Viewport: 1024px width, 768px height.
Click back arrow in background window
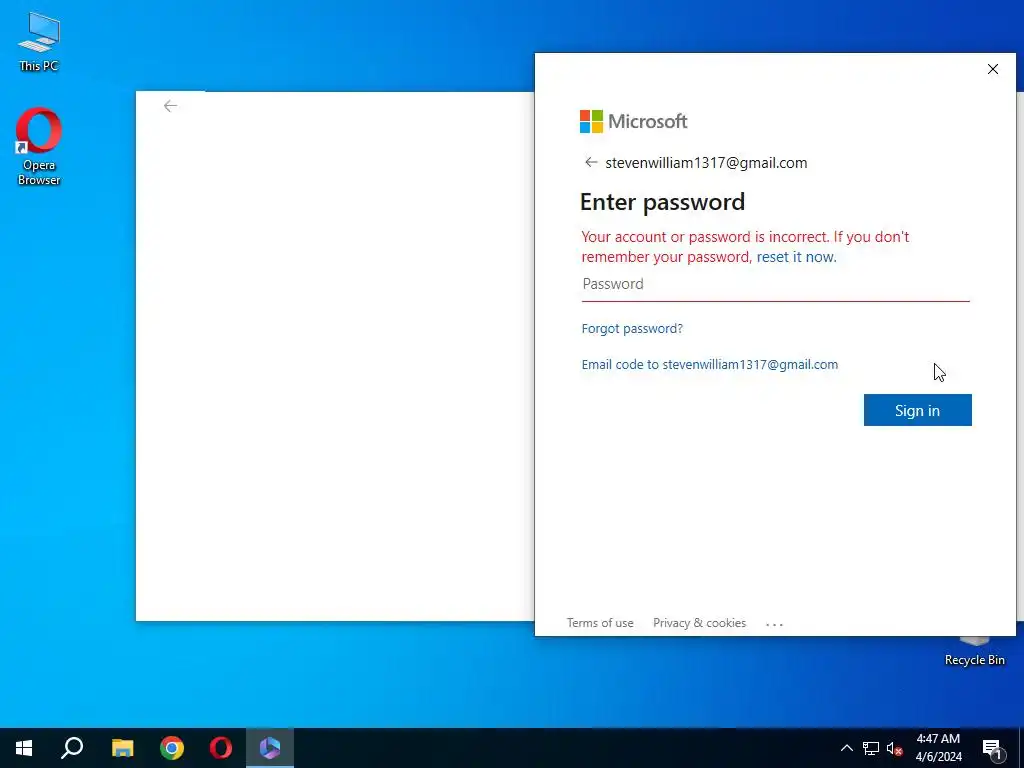point(170,106)
